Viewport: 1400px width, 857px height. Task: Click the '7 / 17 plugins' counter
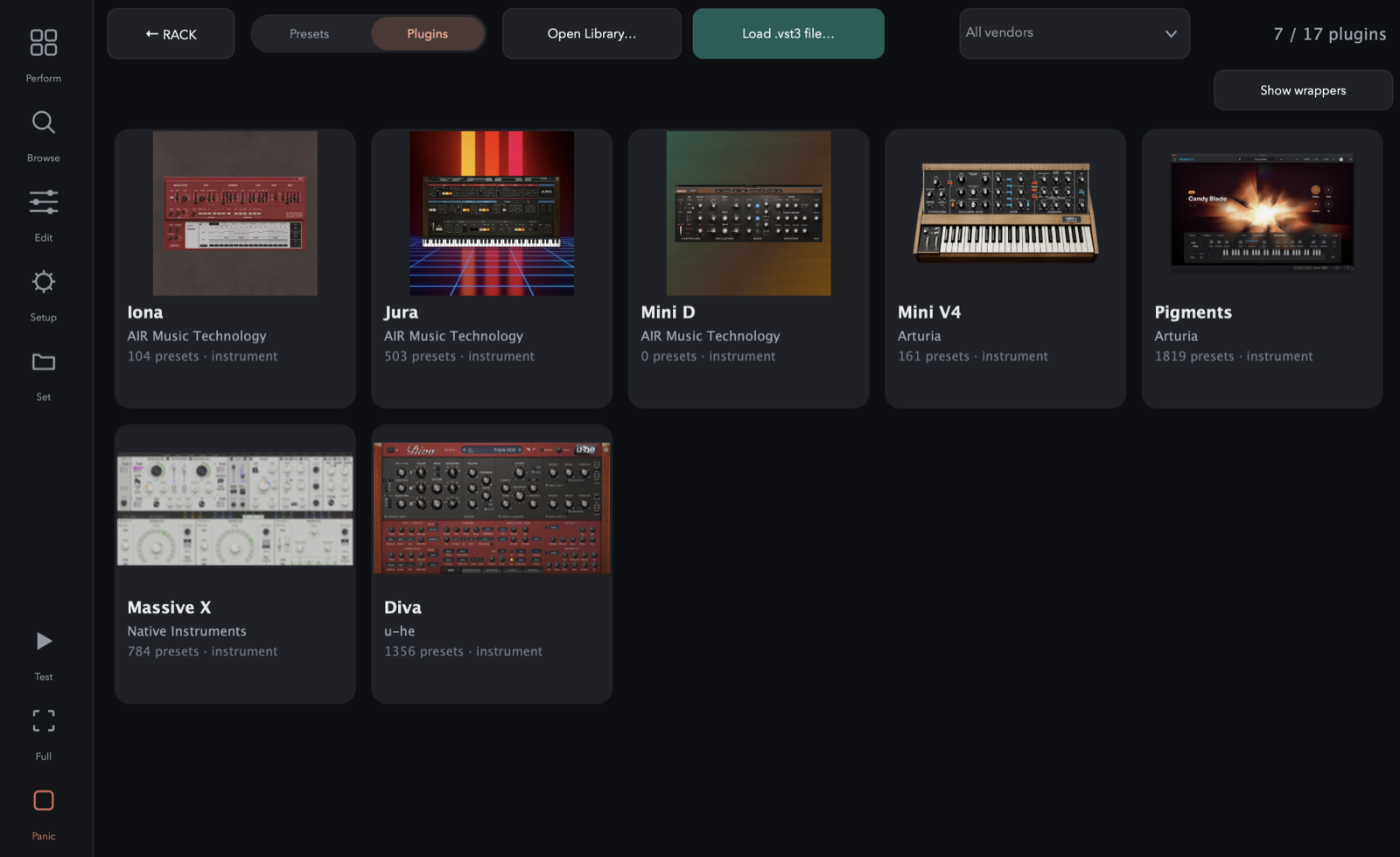pos(1330,34)
